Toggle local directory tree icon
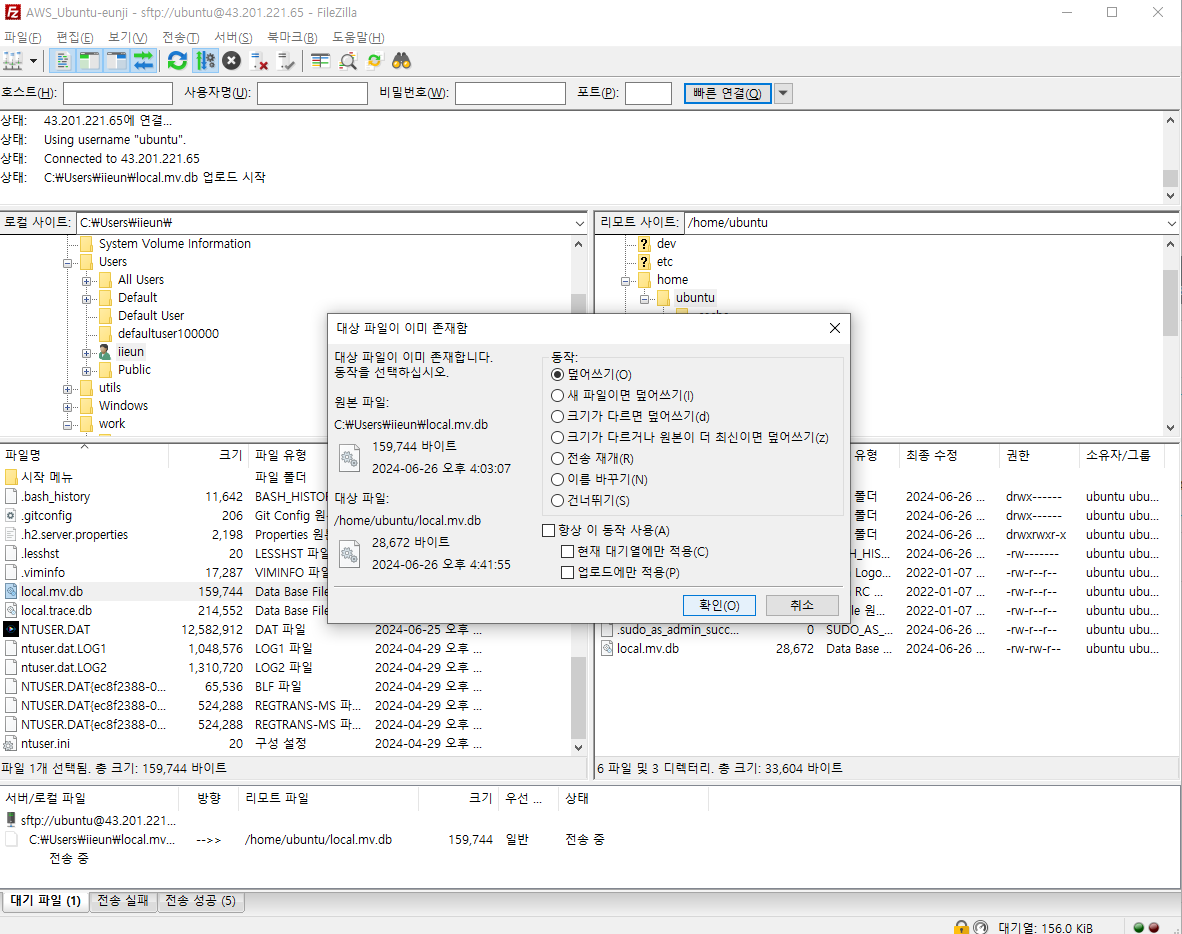1182x934 pixels. (90, 61)
